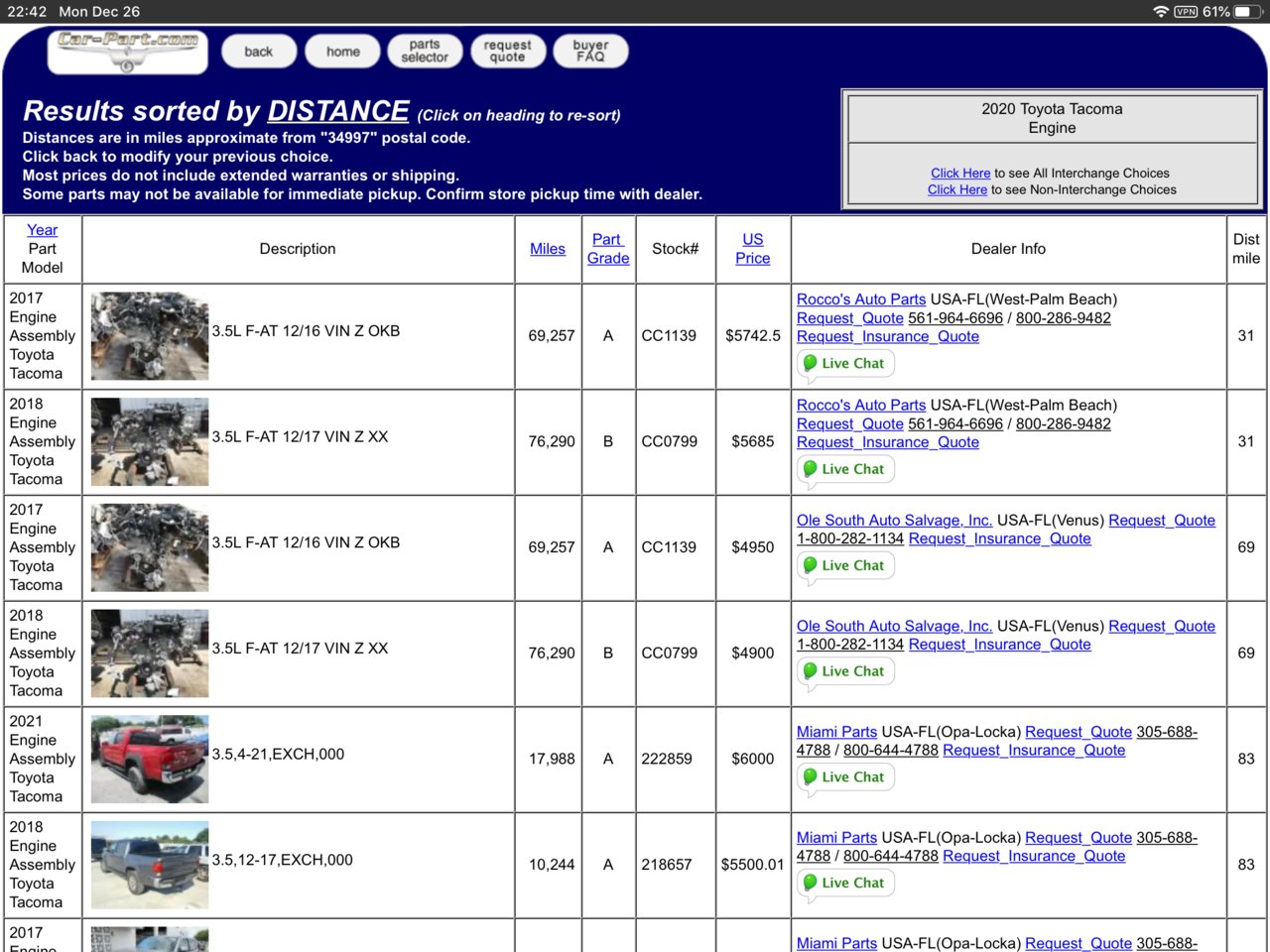Start Live Chat in $5685 Rocco's row
The height and width of the screenshot is (952, 1270).
[x=846, y=470]
